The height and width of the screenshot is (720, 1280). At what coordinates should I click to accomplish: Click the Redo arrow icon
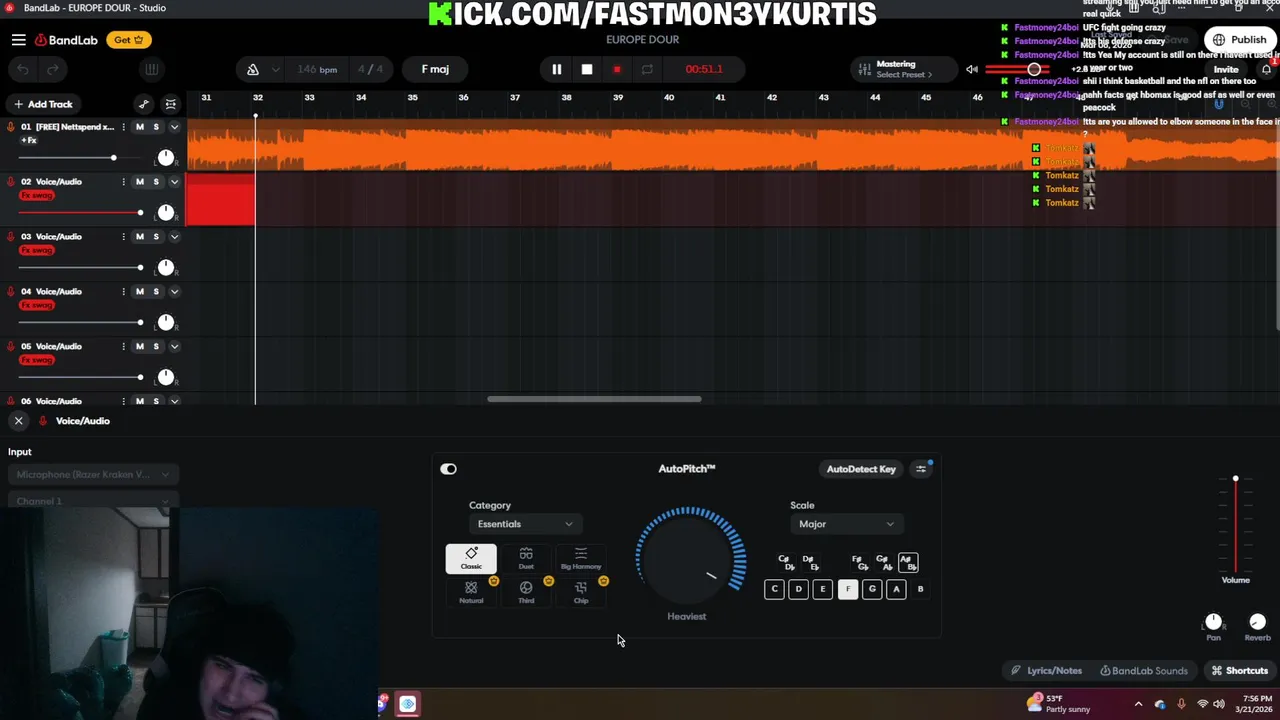click(53, 69)
